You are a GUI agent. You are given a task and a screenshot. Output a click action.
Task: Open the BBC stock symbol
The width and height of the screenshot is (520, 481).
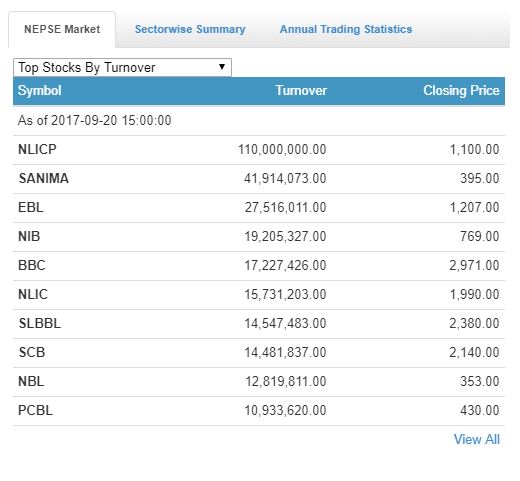(32, 265)
